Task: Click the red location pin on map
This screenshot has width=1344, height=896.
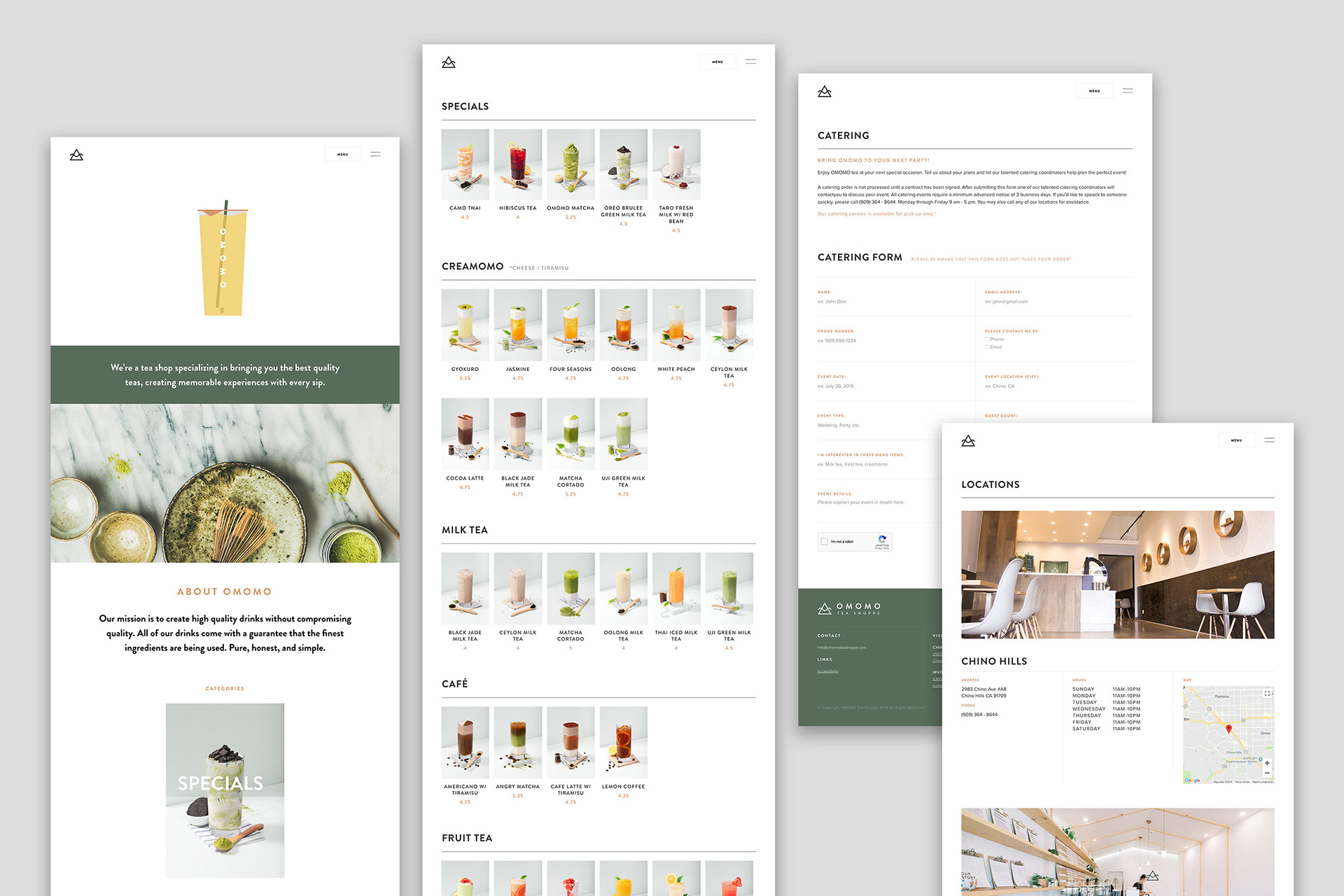Action: [x=1228, y=729]
